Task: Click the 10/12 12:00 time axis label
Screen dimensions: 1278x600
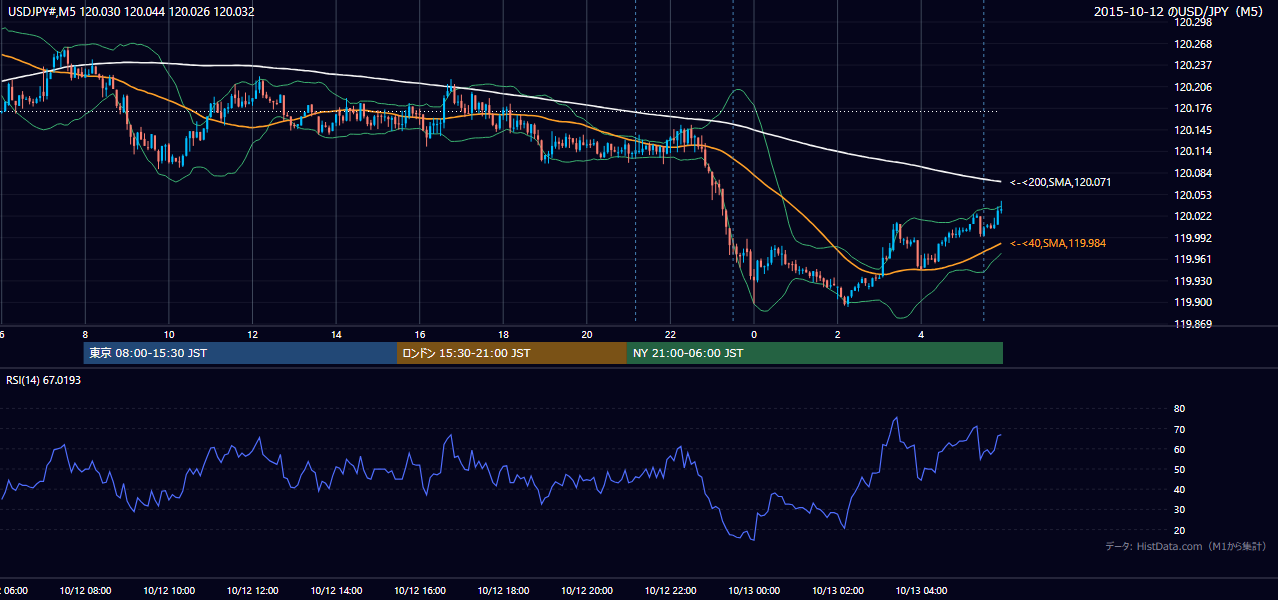Action: pos(252,591)
